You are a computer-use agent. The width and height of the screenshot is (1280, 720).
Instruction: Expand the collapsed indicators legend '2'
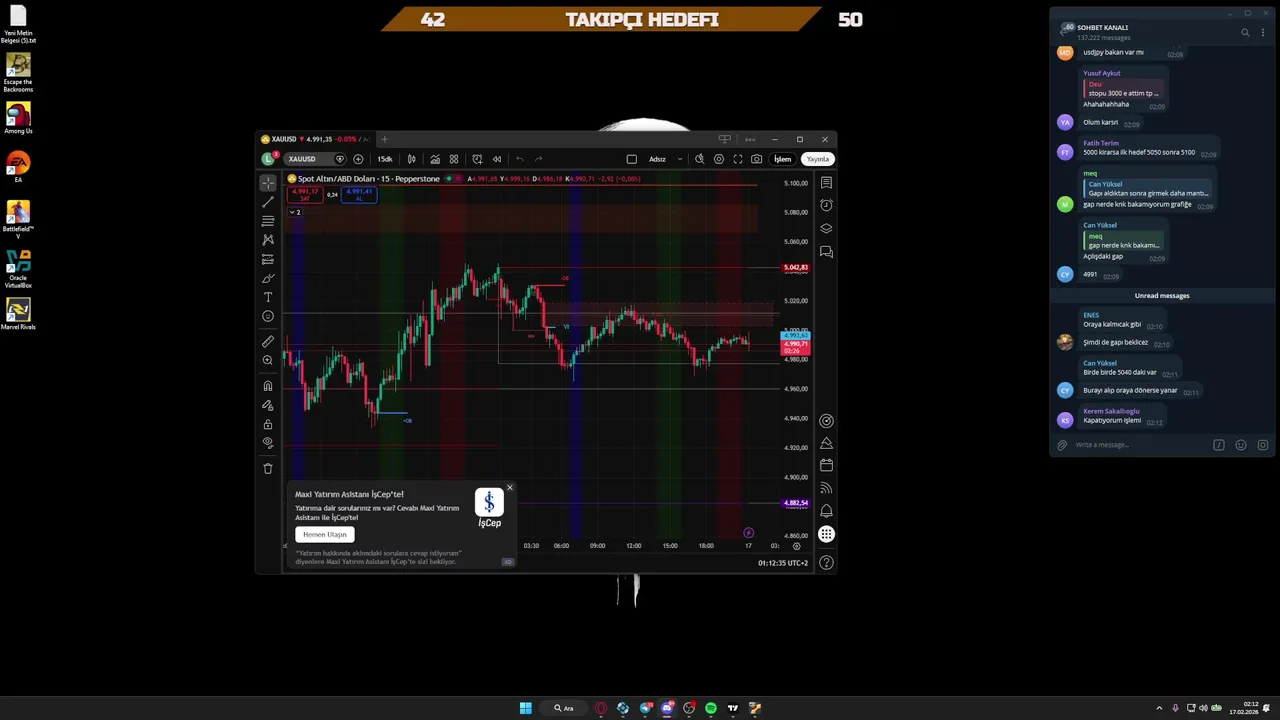pos(295,212)
